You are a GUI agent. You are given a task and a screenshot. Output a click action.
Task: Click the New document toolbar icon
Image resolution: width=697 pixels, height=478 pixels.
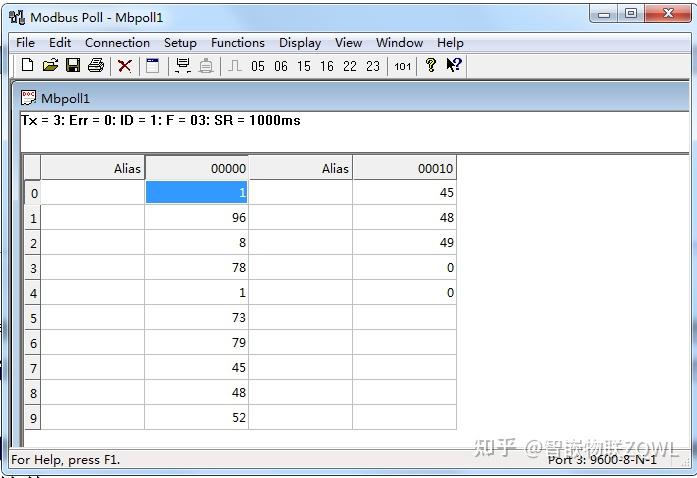(x=28, y=66)
